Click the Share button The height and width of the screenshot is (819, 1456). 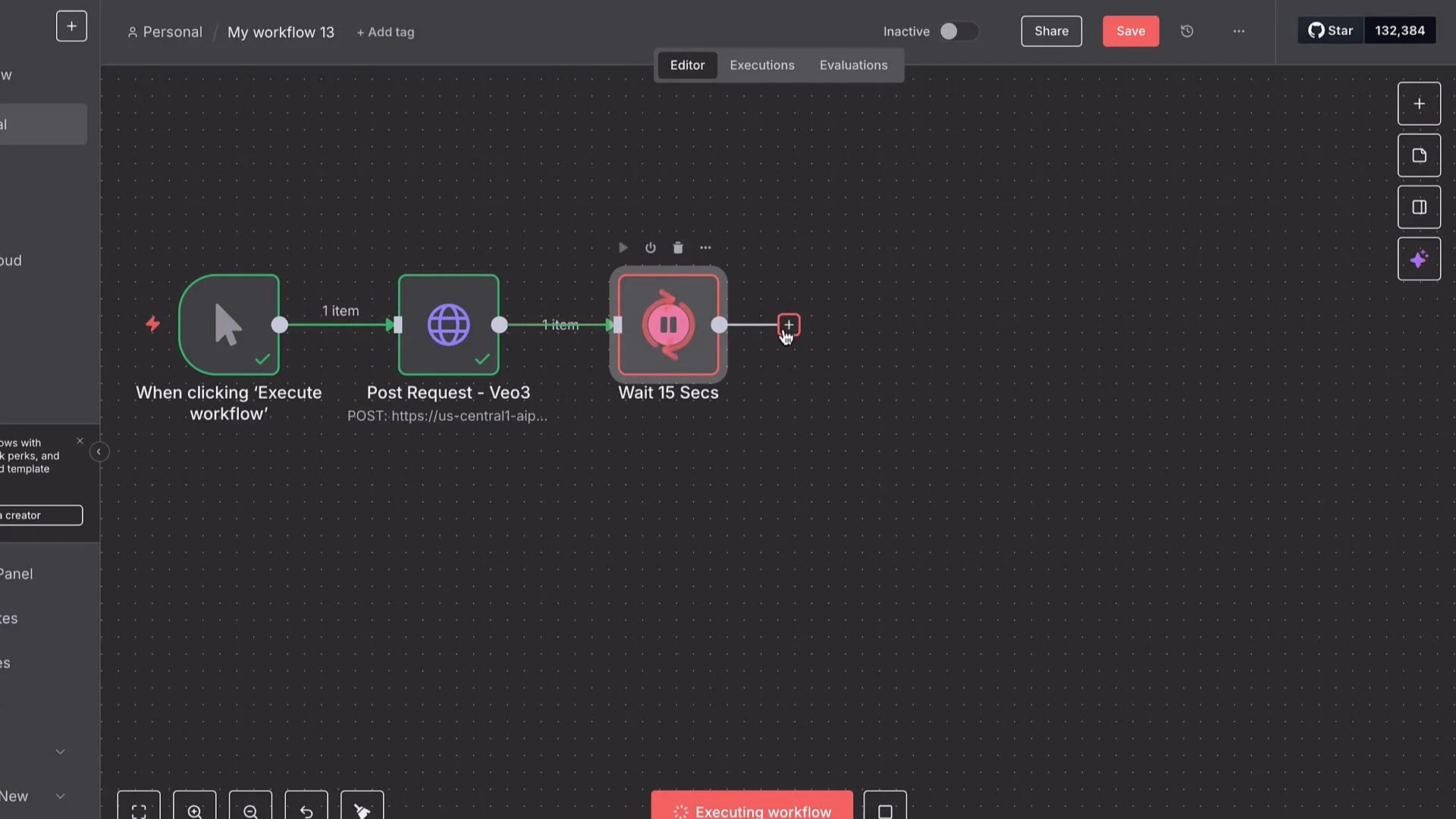coord(1051,31)
